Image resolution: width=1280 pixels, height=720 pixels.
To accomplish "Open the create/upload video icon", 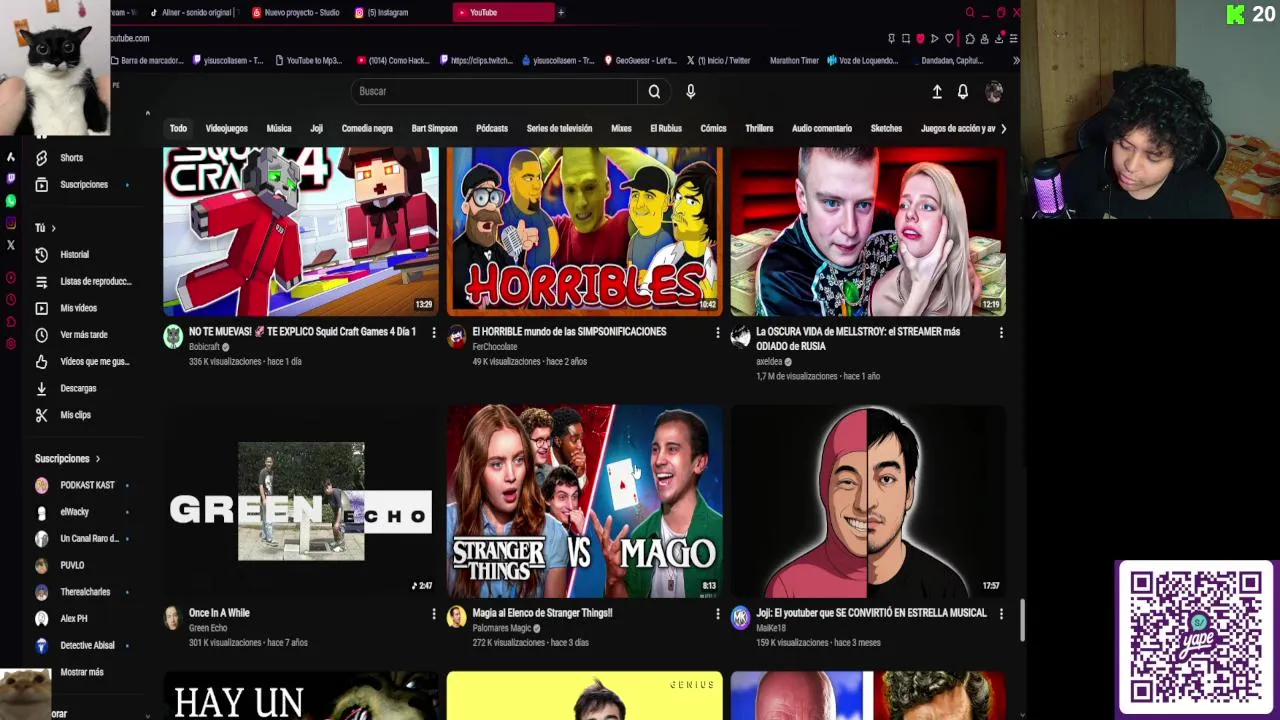I will (x=937, y=91).
